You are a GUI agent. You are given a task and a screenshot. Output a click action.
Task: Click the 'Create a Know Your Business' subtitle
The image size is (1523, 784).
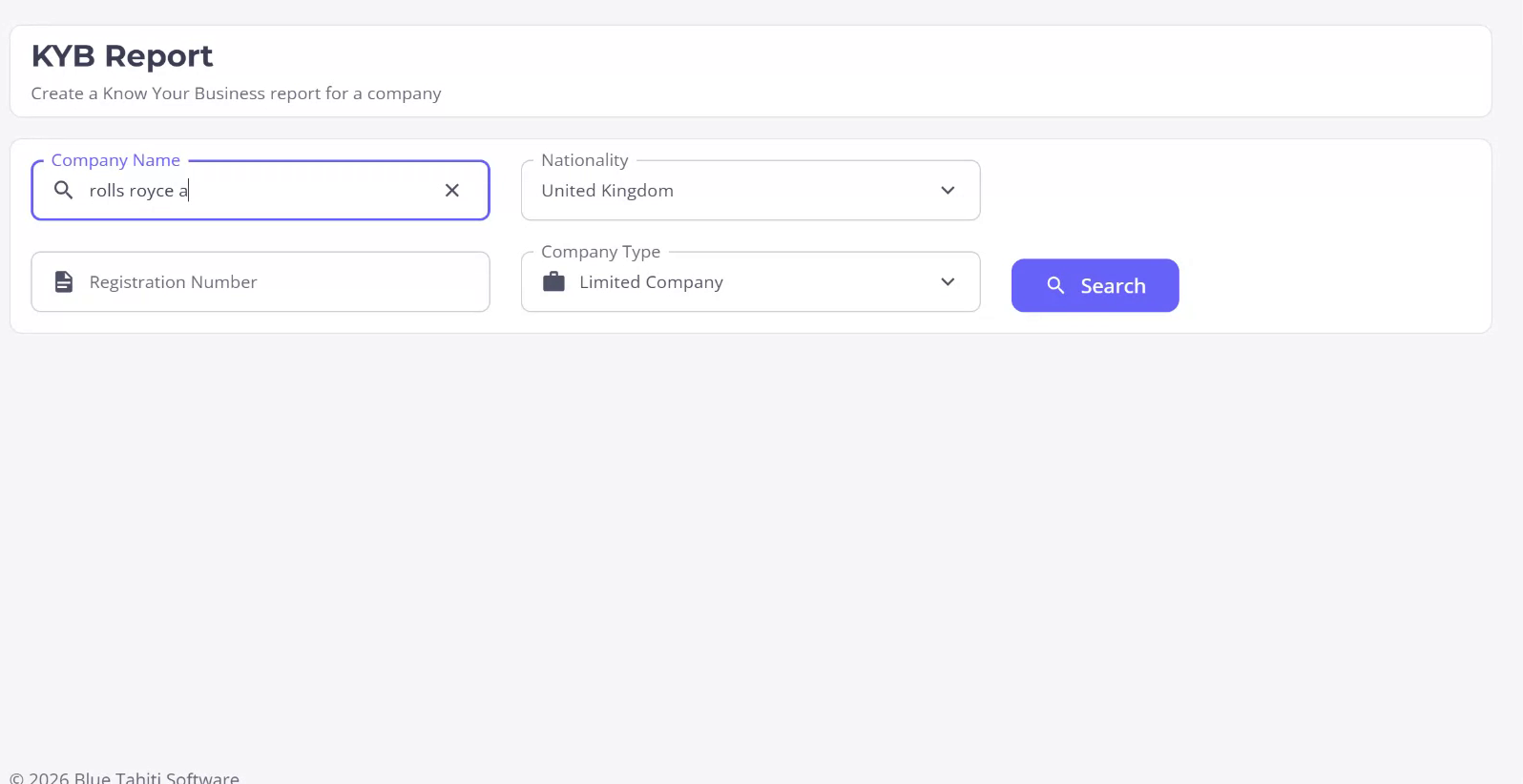(236, 93)
